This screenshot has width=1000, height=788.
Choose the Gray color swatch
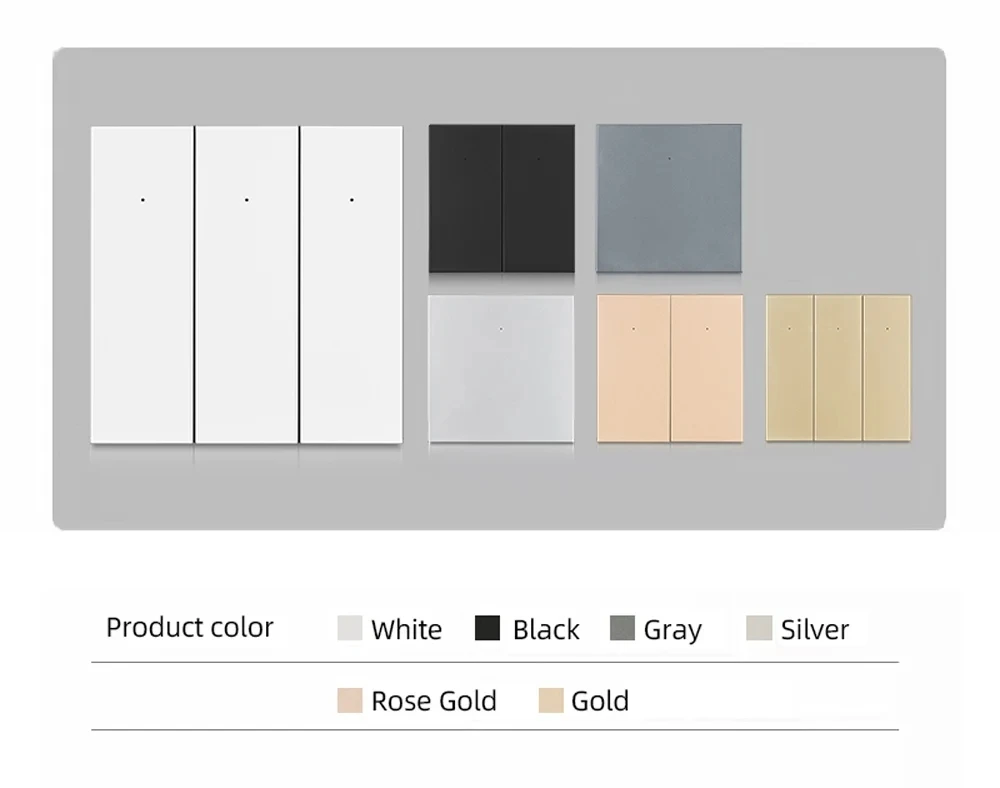tap(622, 628)
